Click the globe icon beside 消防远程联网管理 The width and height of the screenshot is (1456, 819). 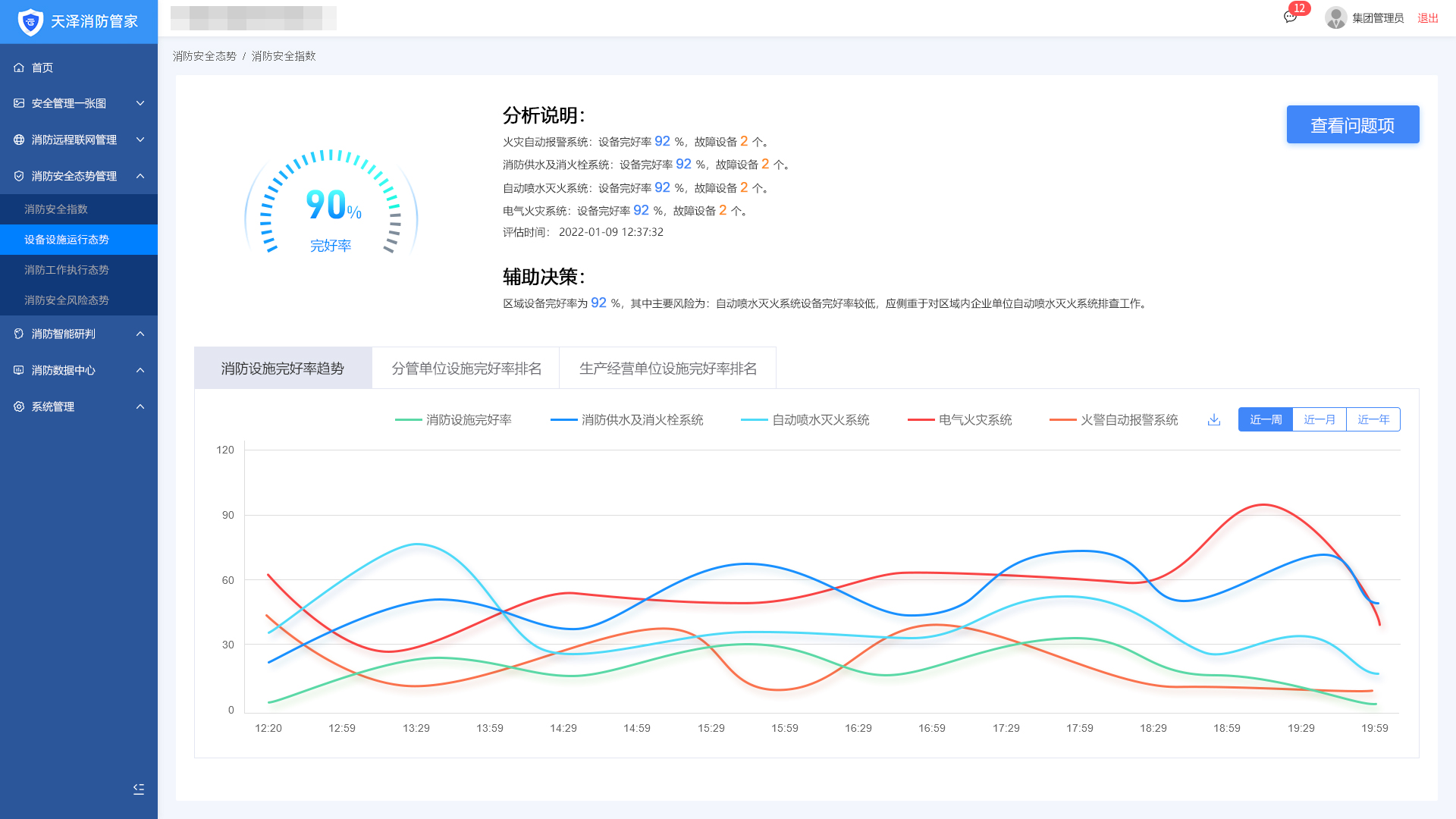(x=19, y=140)
